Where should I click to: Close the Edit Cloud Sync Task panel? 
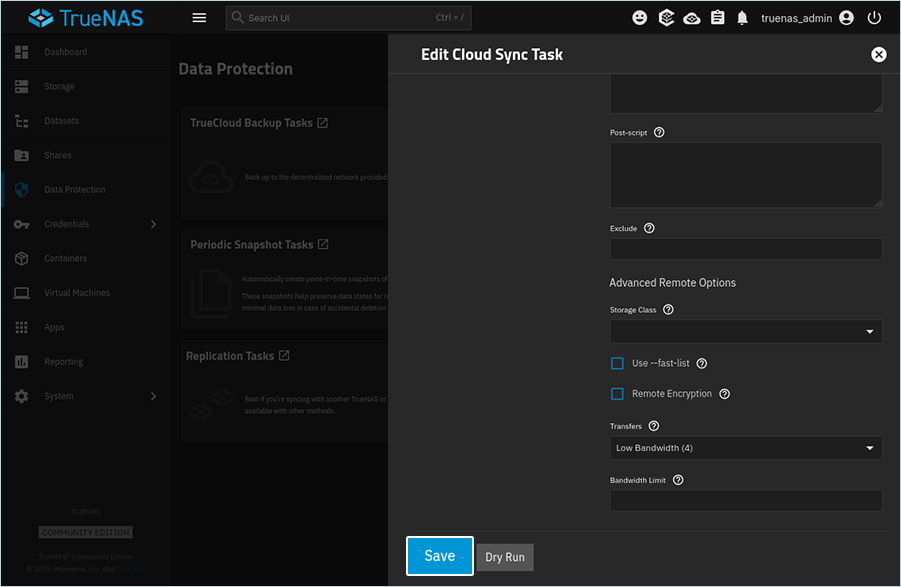coord(878,55)
